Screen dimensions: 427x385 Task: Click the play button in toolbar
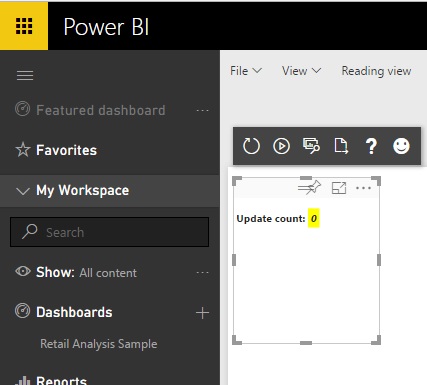click(281, 146)
